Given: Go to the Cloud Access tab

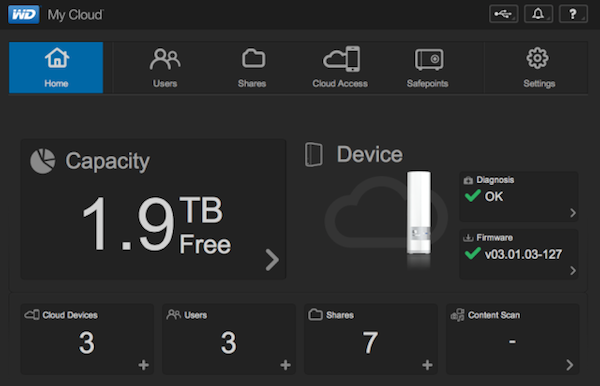Looking at the screenshot, I should coord(340,67).
